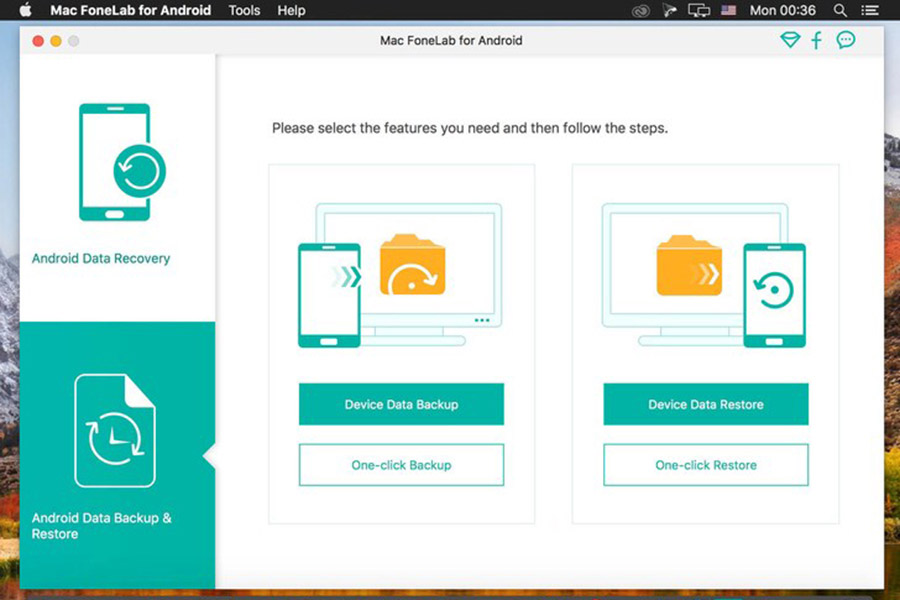Click the orange folder icon in restore illustration
The width and height of the screenshot is (900, 600).
pos(689,265)
